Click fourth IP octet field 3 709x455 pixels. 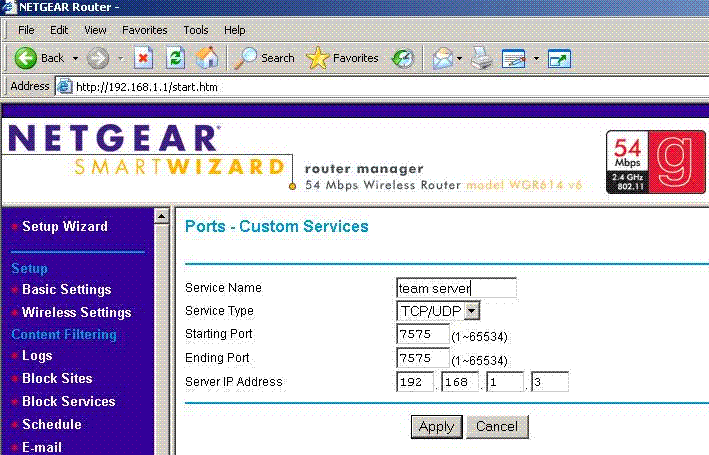(x=550, y=382)
